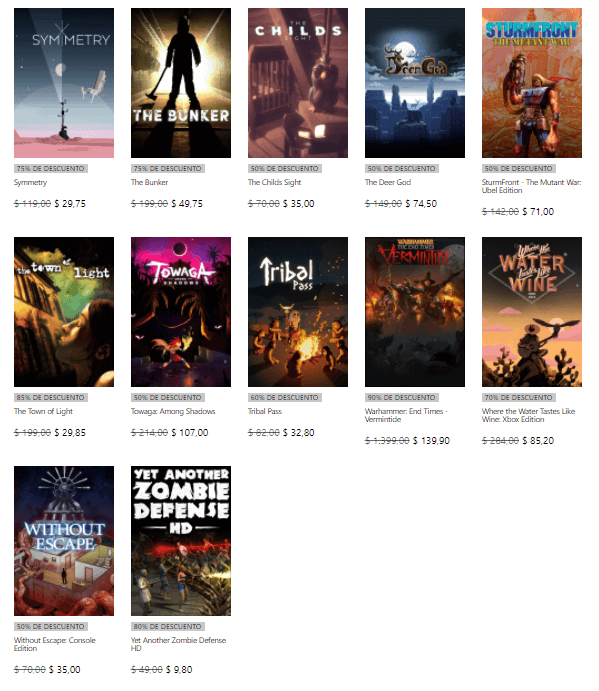Click Without Escape: Console Edition title
The image size is (599, 691).
point(55,644)
